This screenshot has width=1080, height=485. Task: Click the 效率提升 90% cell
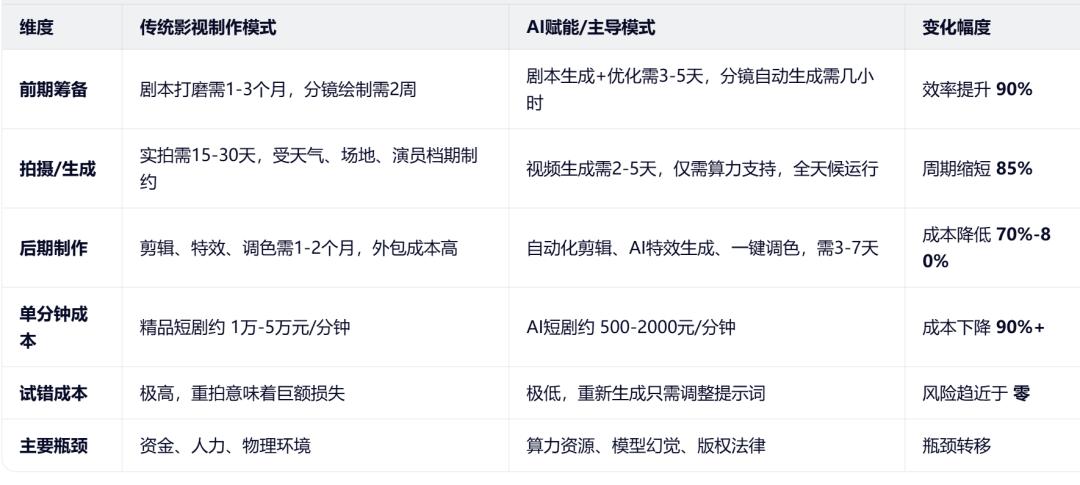click(977, 89)
